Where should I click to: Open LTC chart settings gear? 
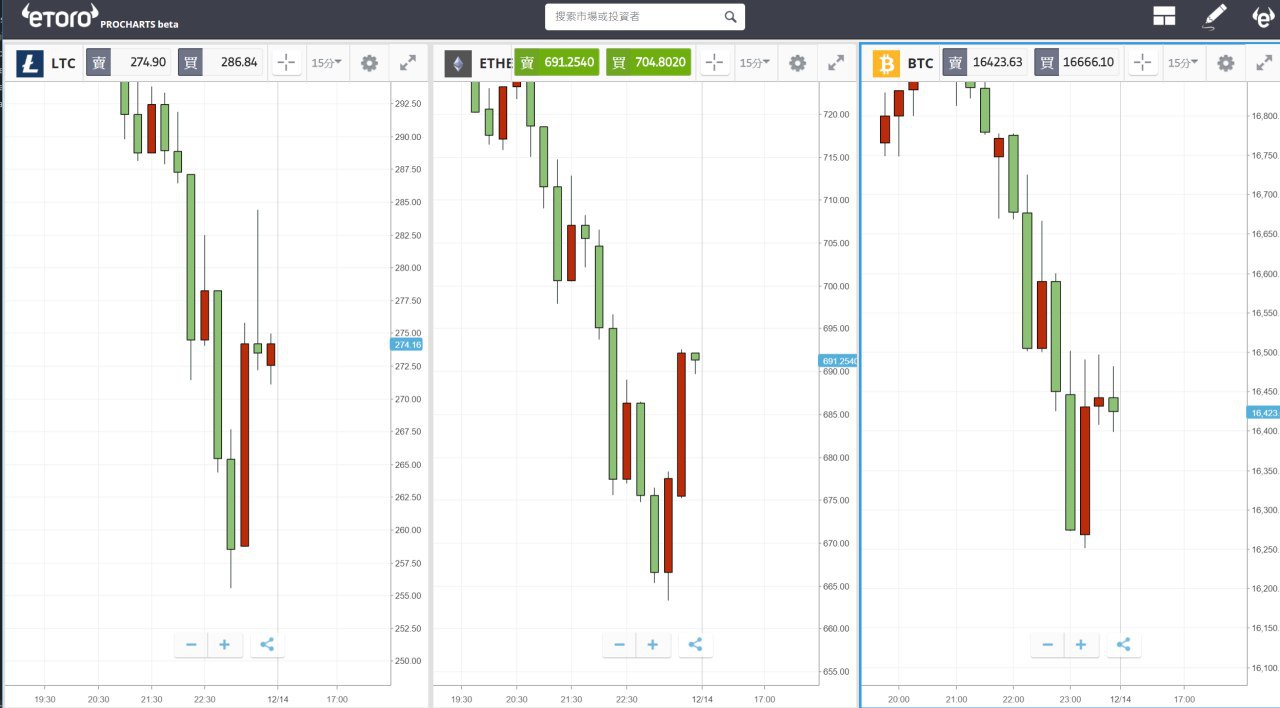369,63
